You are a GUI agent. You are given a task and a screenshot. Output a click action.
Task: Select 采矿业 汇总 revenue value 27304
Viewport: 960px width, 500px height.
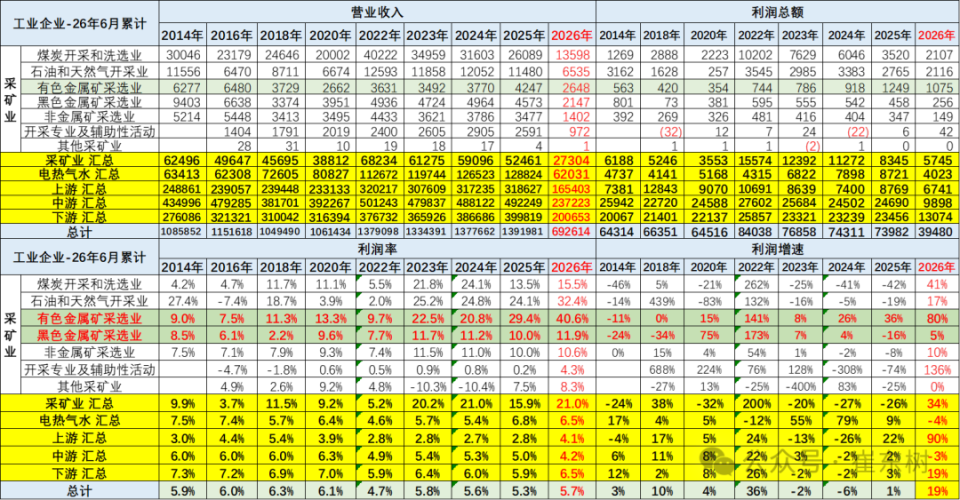coord(572,160)
